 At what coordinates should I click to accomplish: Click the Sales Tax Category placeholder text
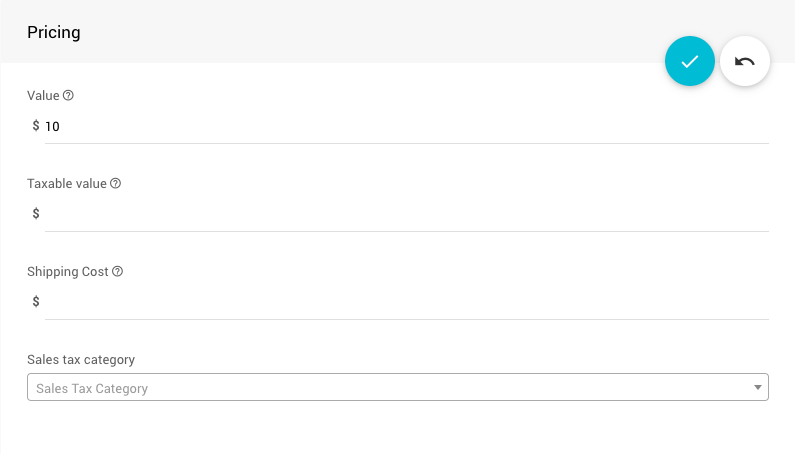(x=92, y=388)
